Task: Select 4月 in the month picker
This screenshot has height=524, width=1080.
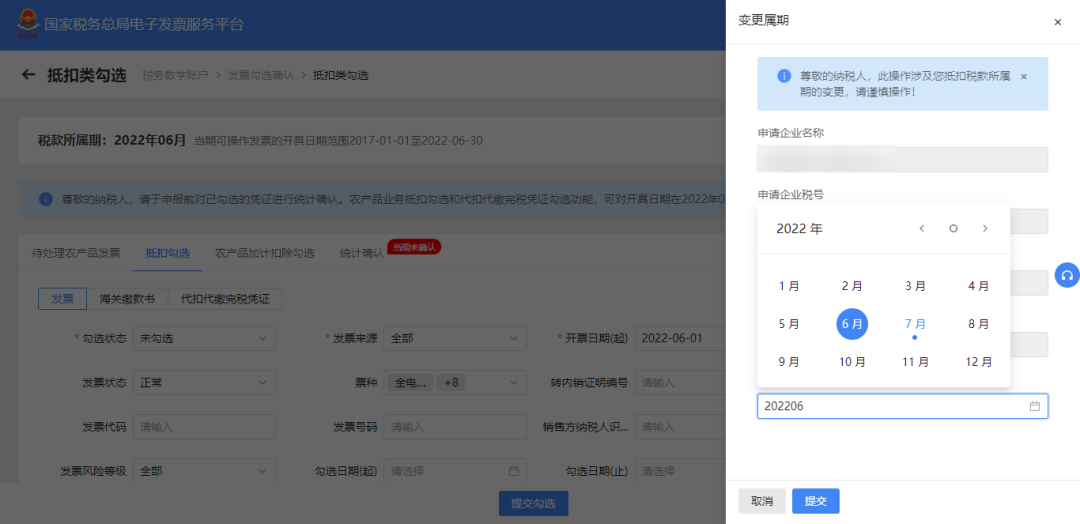Action: pyautogui.click(x=978, y=286)
